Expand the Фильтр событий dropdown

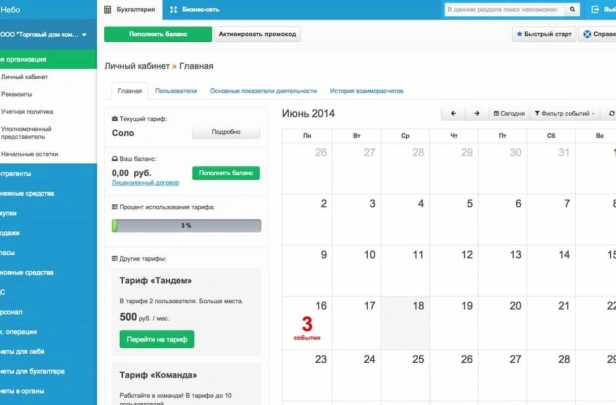[x=565, y=114]
